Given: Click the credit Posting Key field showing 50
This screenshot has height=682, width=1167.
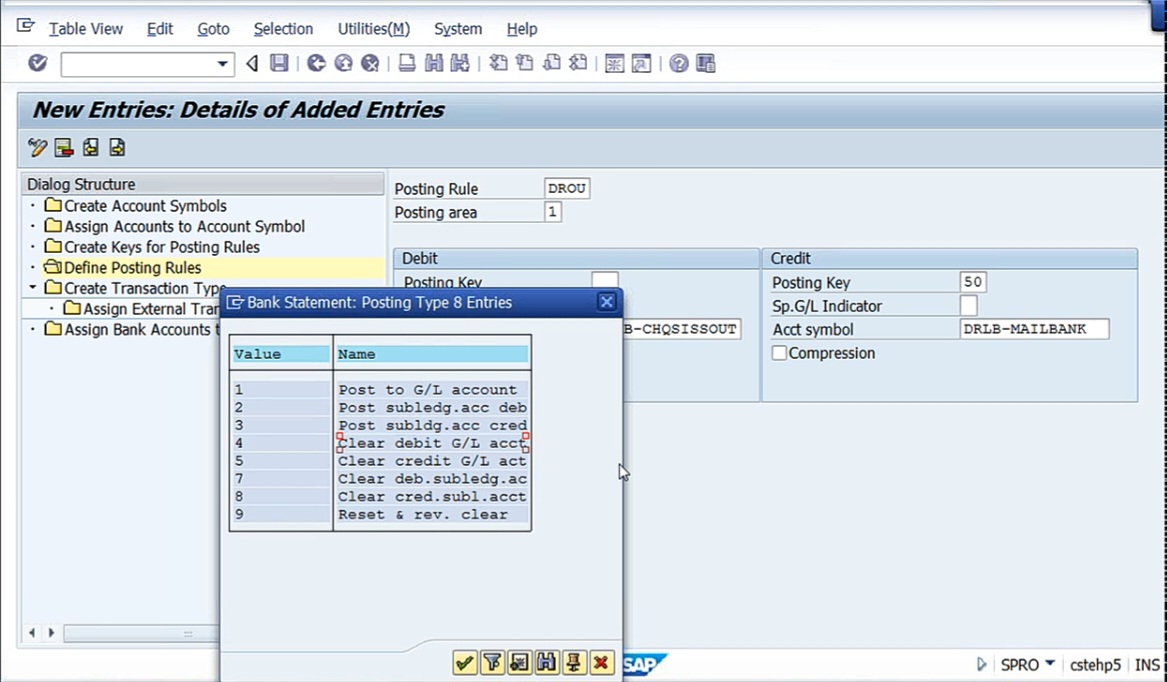Looking at the screenshot, I should 973,282.
